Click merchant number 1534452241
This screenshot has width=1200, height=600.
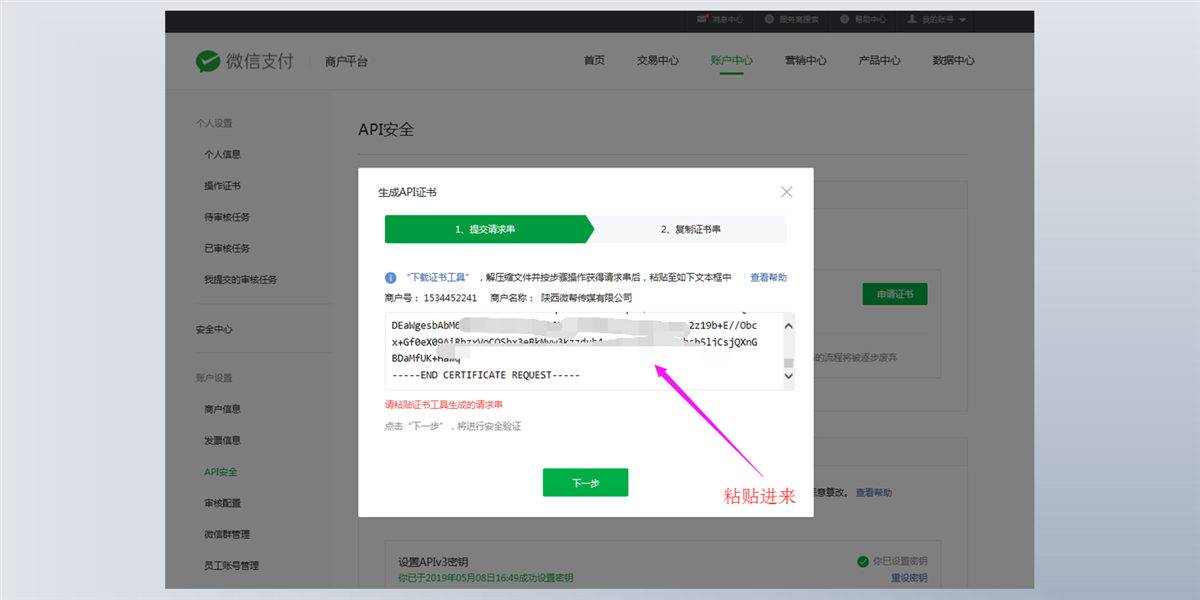[449, 298]
